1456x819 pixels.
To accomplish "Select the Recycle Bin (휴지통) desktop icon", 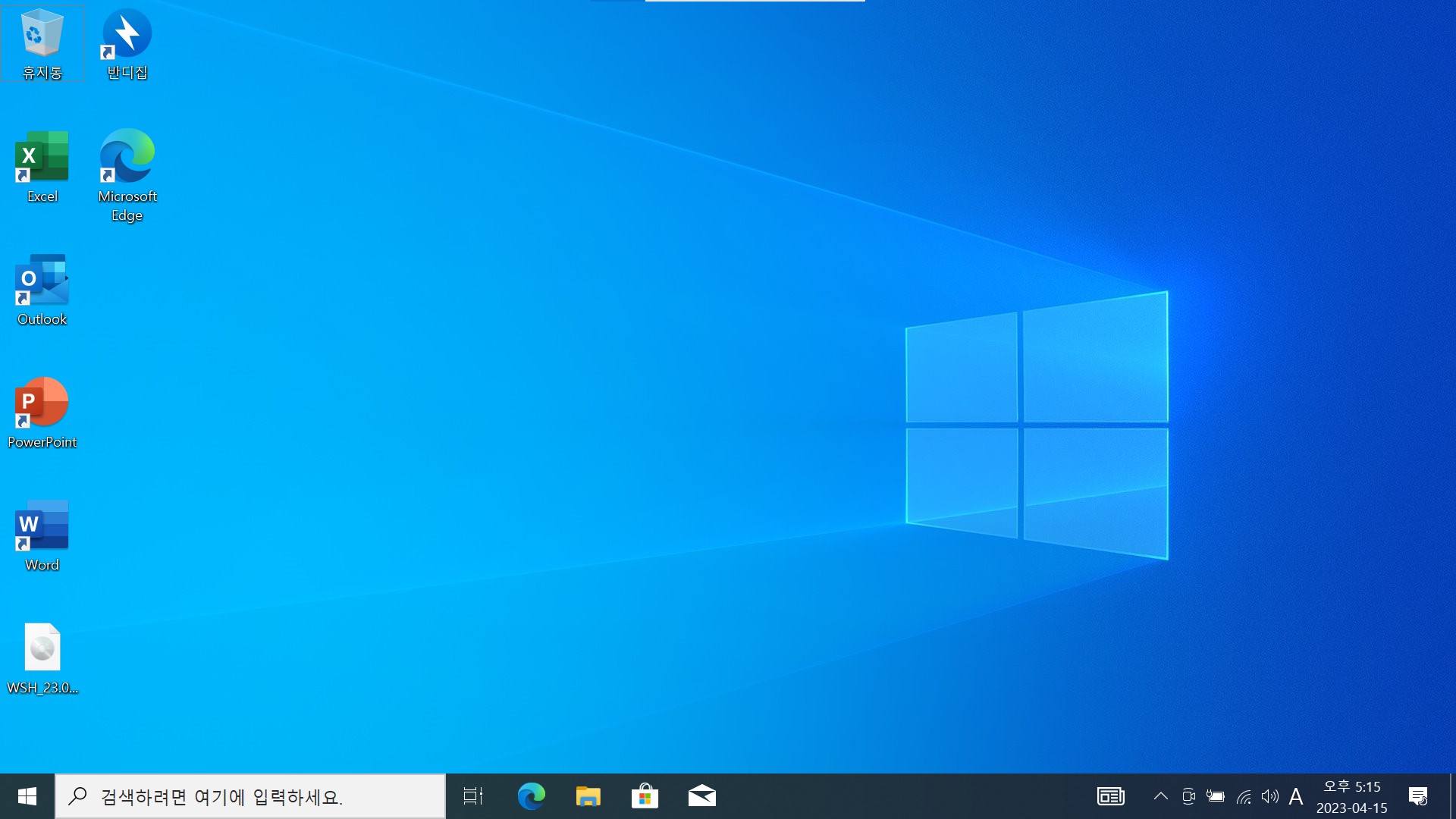I will pyautogui.click(x=42, y=43).
